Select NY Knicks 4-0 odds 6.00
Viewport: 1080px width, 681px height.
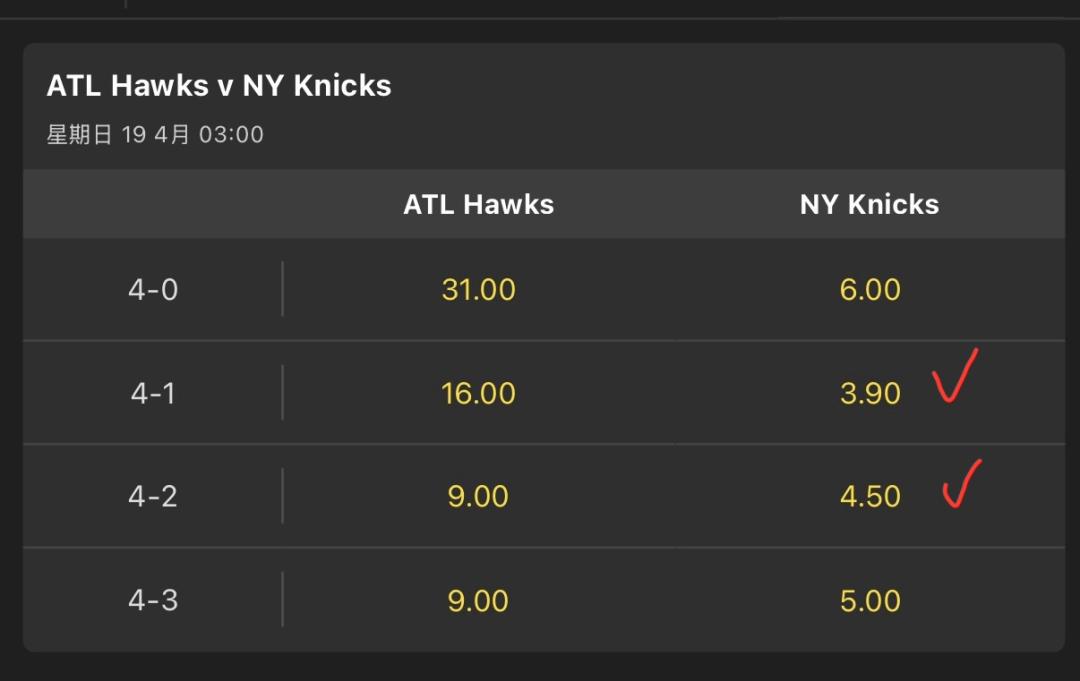coord(870,290)
